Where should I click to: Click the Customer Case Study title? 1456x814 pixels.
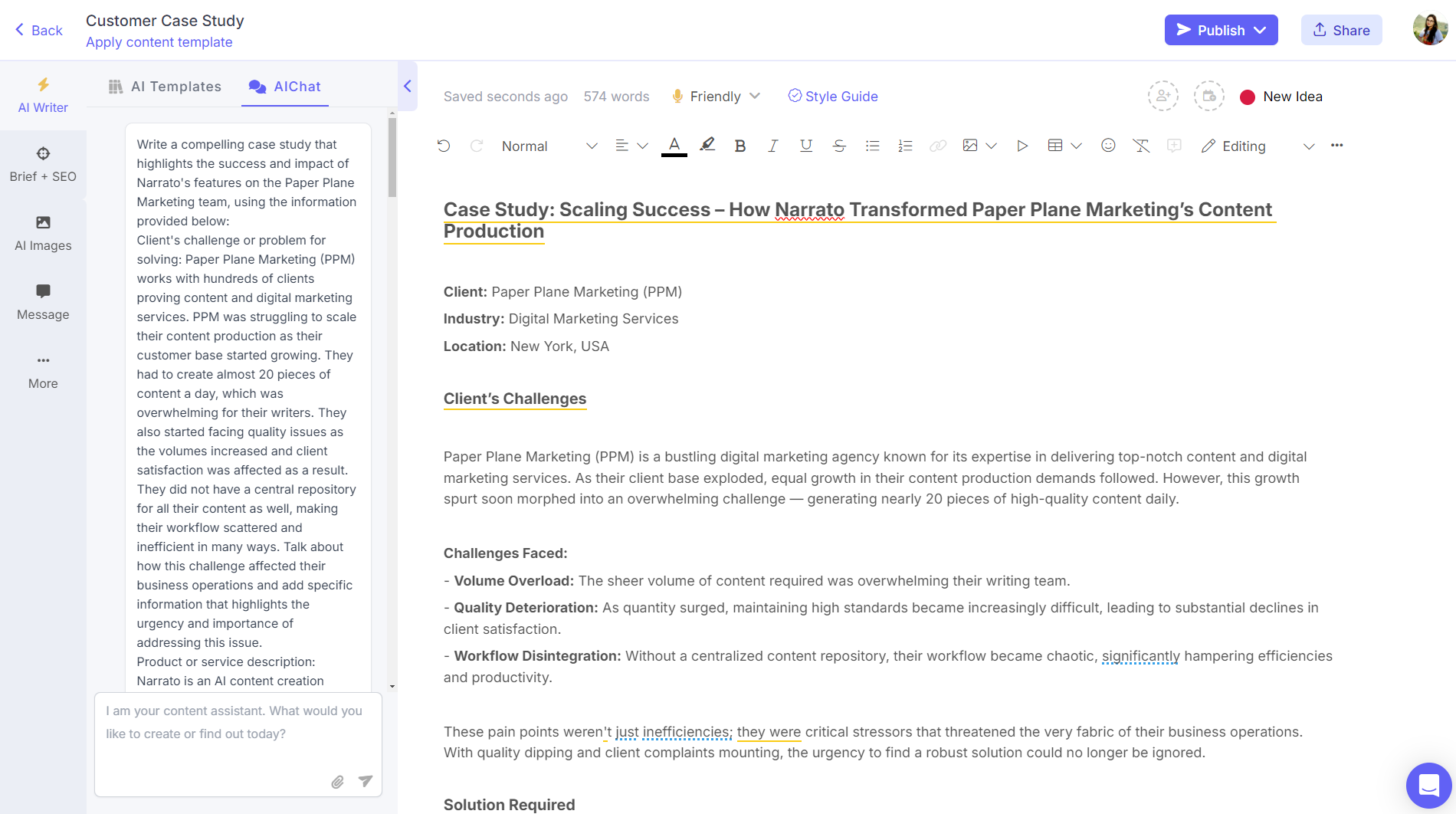click(165, 21)
